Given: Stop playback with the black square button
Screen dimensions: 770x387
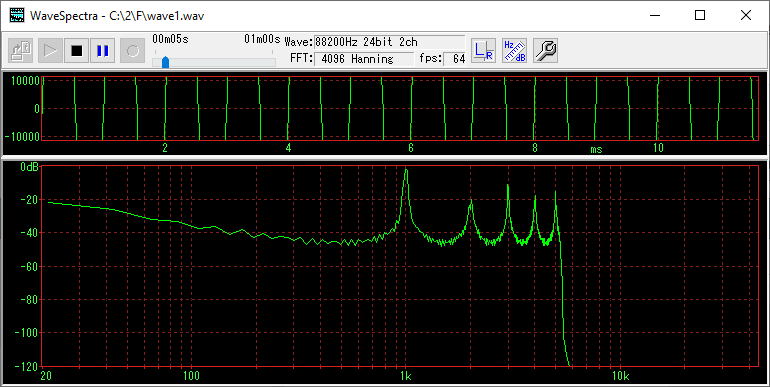Looking at the screenshot, I should click(77, 51).
